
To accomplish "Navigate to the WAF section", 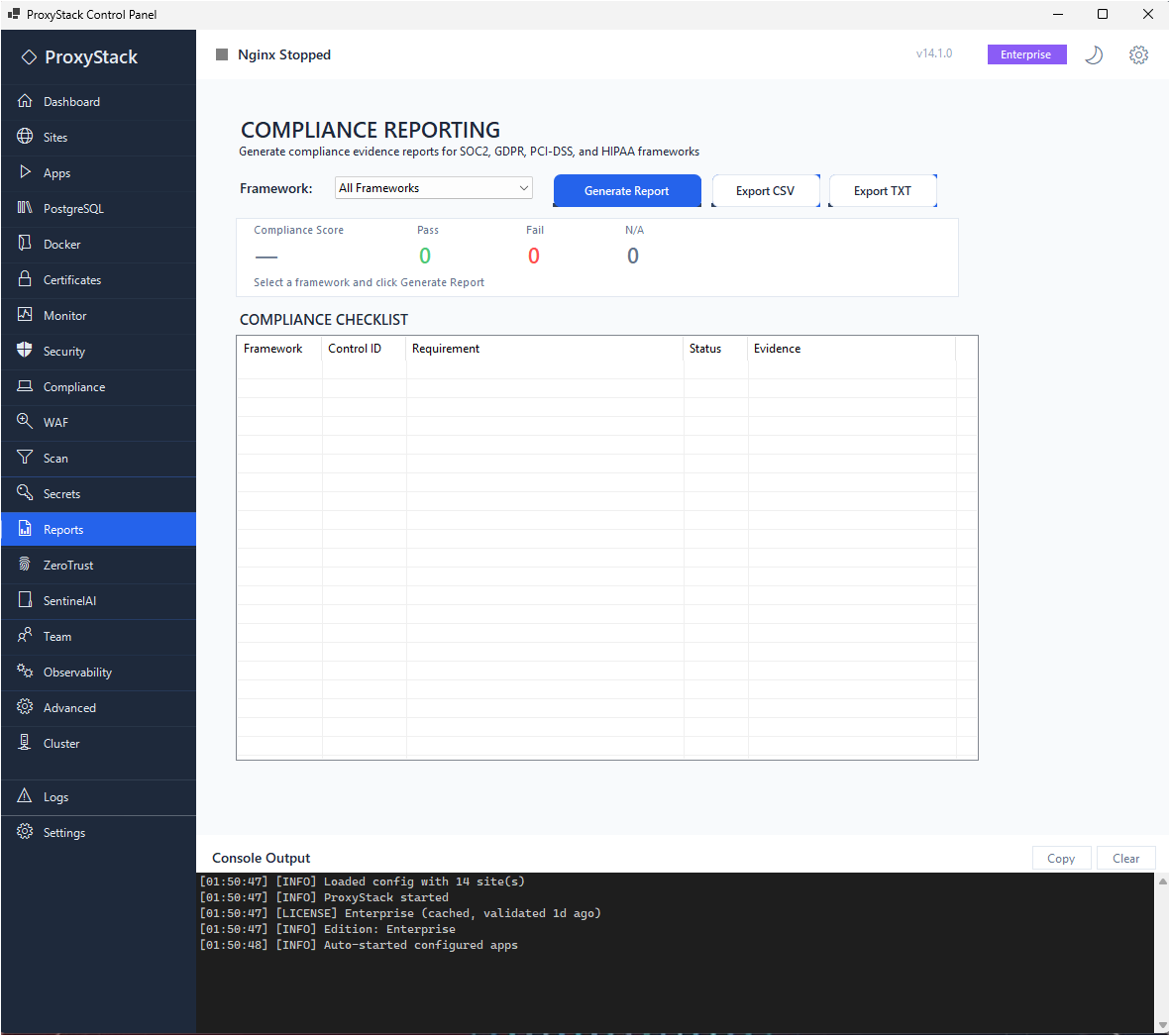I will pos(57,422).
